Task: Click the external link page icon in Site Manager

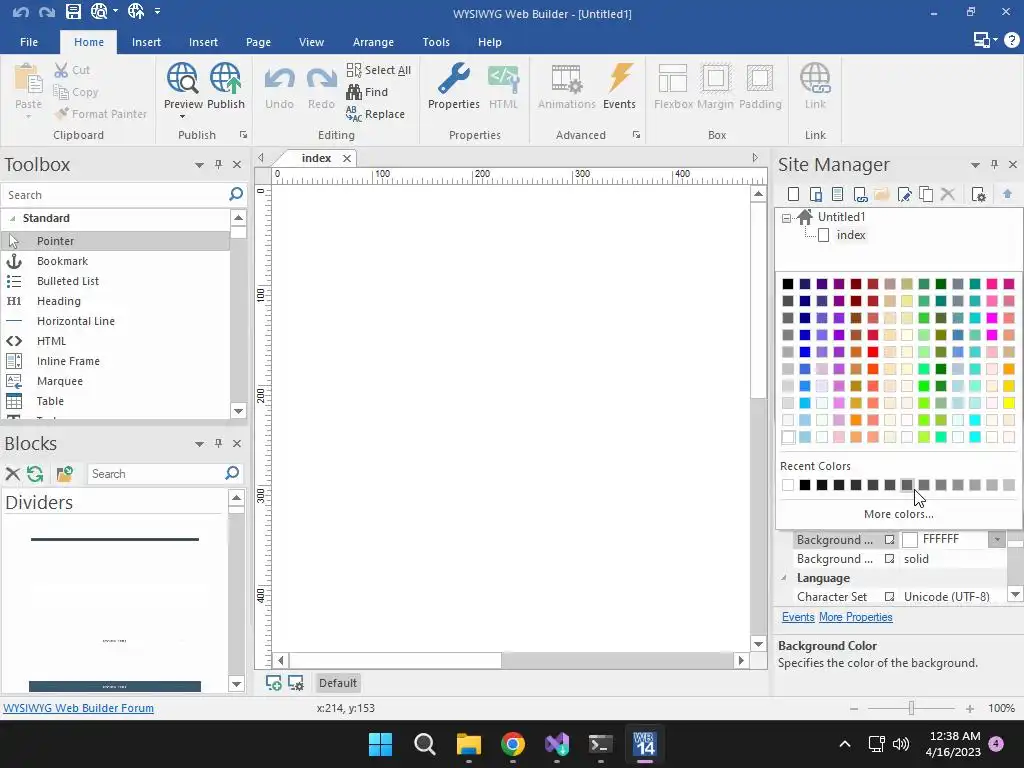Action: (x=860, y=194)
